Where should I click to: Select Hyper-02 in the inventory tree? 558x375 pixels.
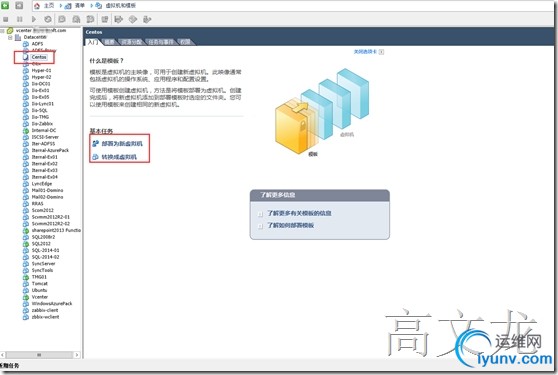click(41, 77)
